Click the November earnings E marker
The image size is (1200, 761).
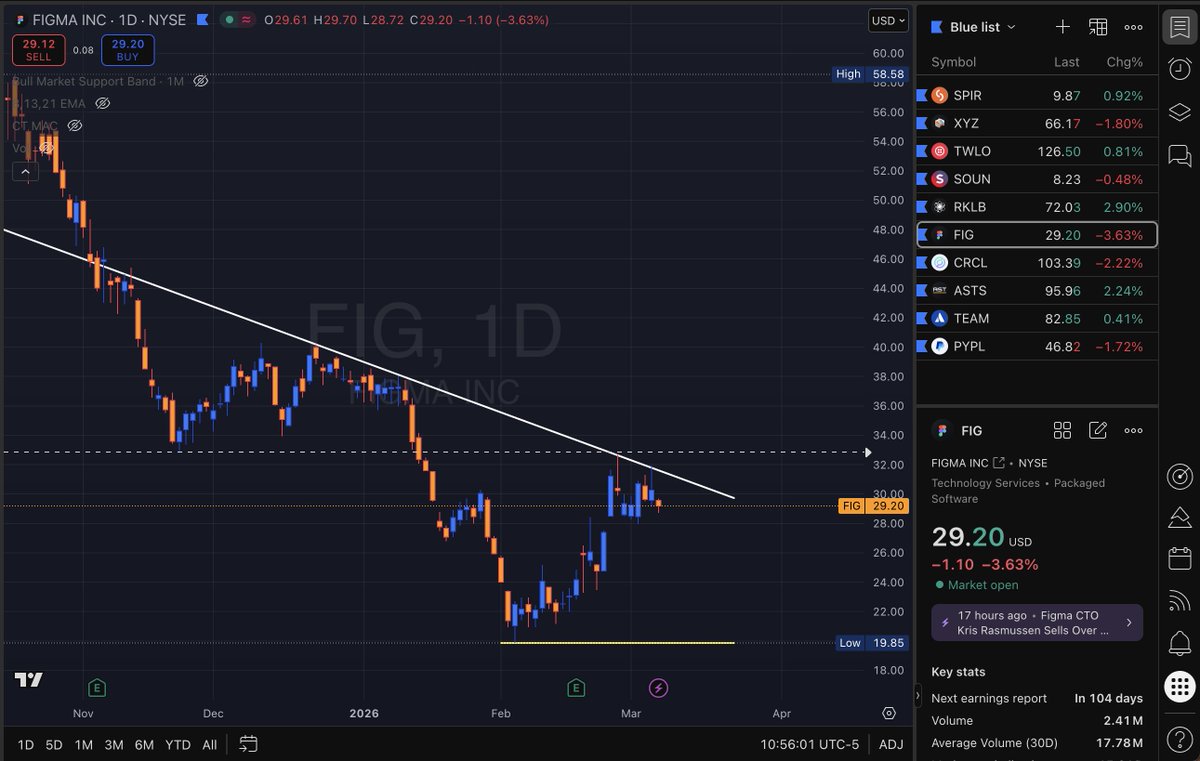point(97,687)
